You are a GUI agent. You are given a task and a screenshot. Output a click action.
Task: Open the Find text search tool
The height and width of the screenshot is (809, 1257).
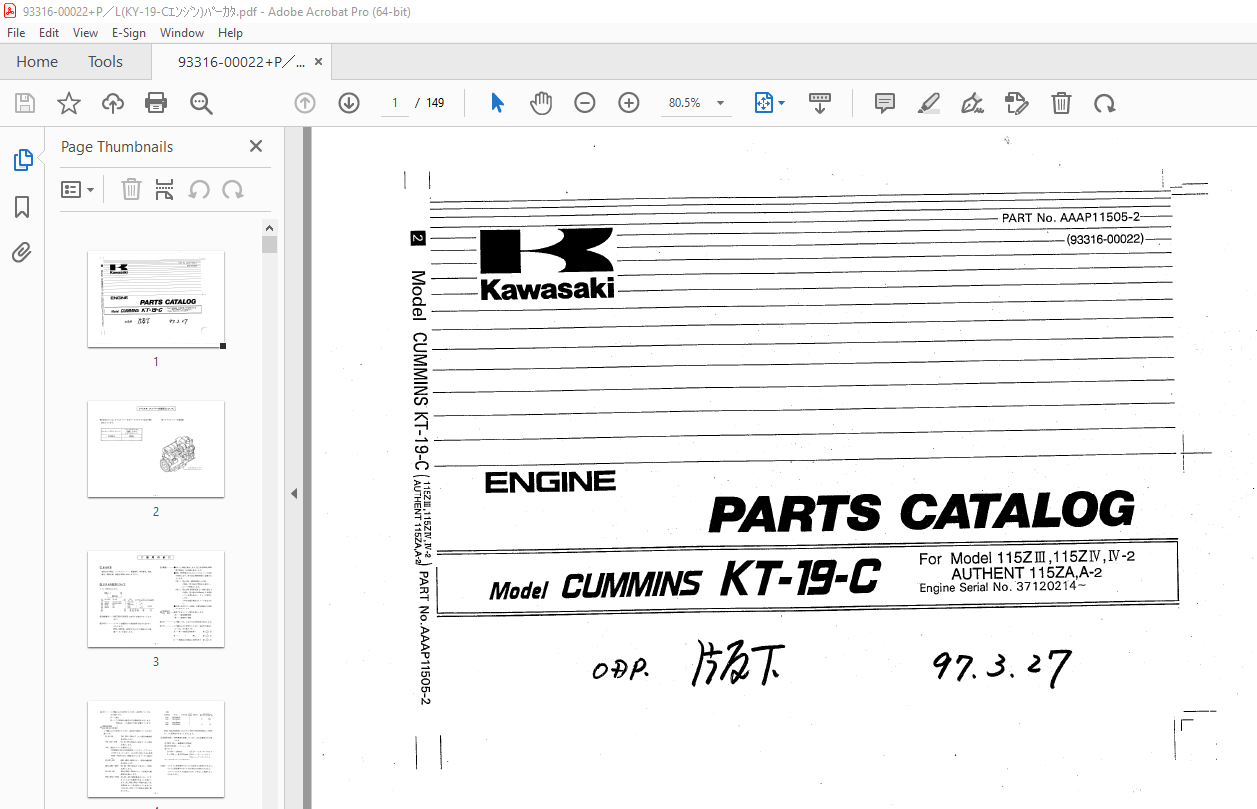pyautogui.click(x=201, y=103)
